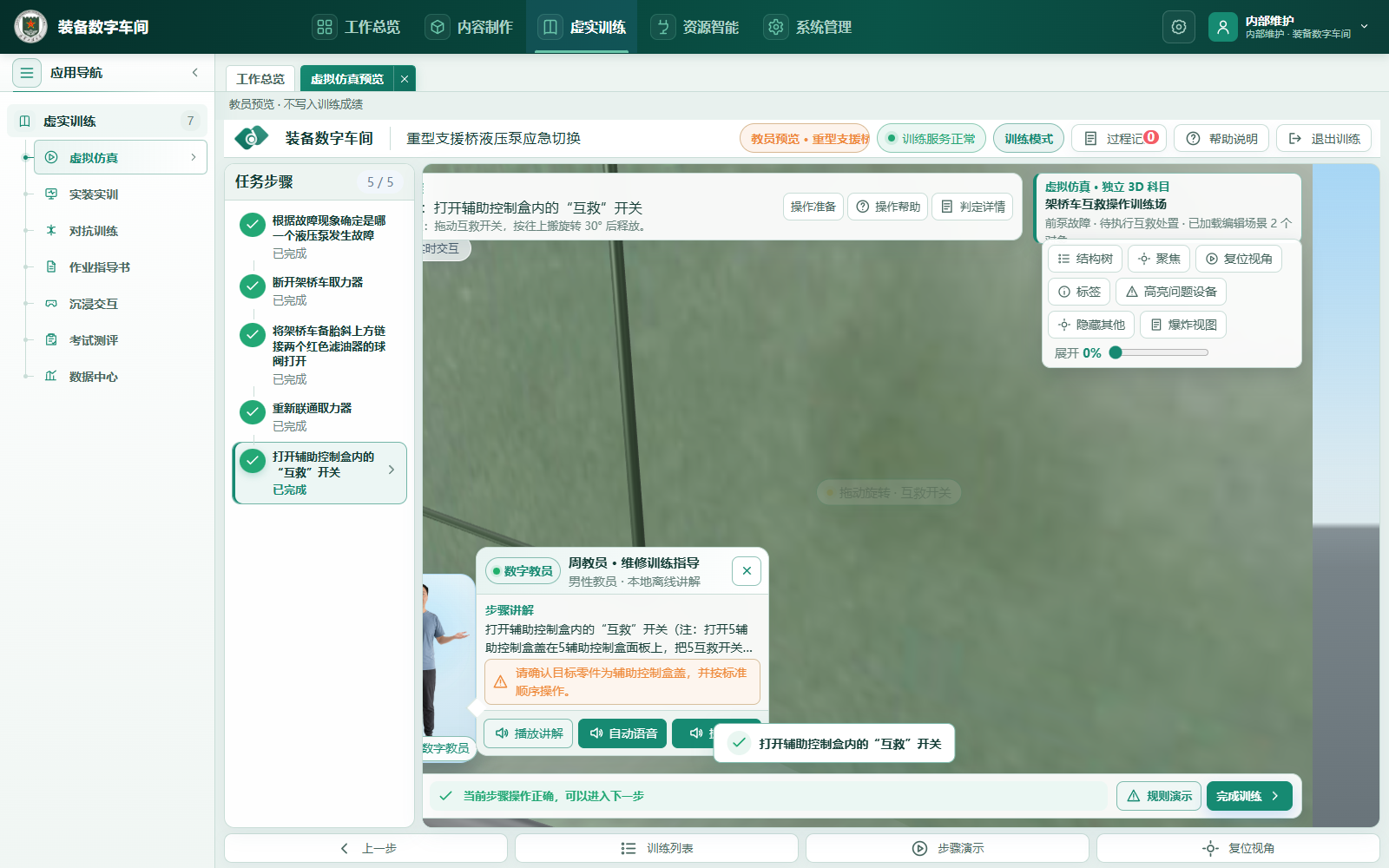Open the 结构树 structure tree
1389x868 pixels.
(1085, 259)
